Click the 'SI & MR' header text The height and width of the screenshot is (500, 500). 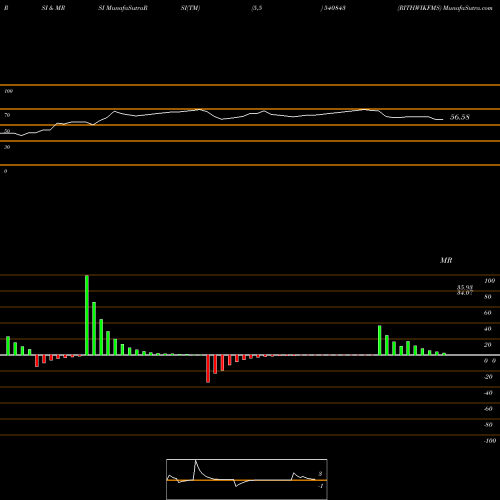(x=53, y=8)
